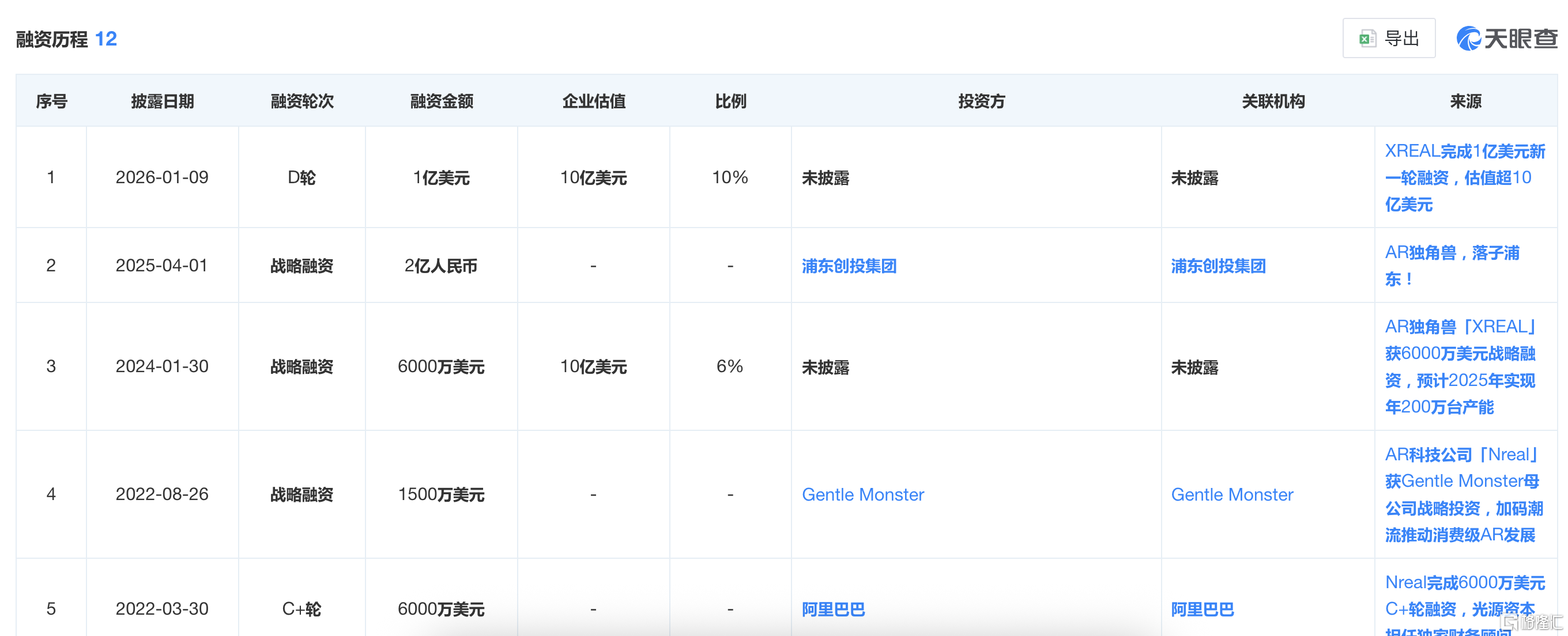Select the amount 6000万美元 in row 3
The image size is (1568, 636).
click(x=442, y=366)
